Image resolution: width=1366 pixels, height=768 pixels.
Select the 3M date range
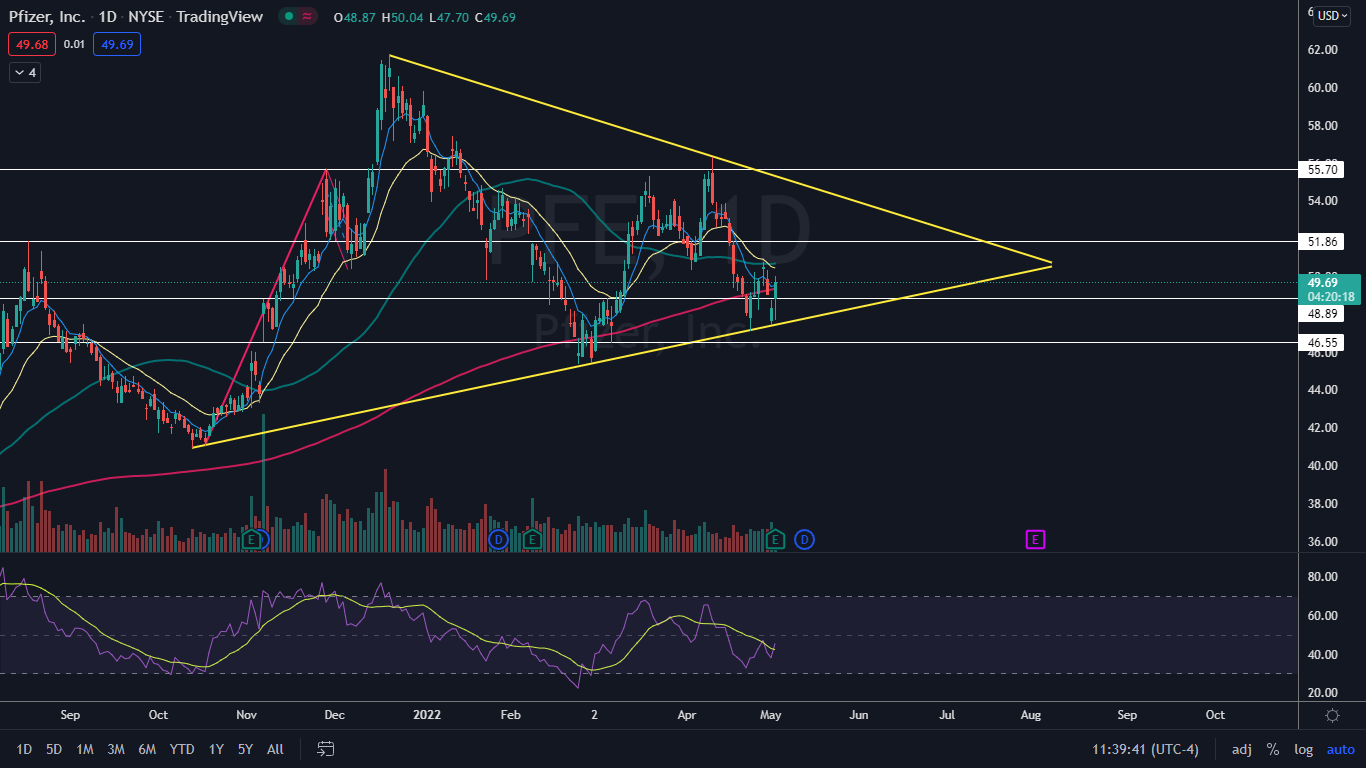click(x=116, y=749)
